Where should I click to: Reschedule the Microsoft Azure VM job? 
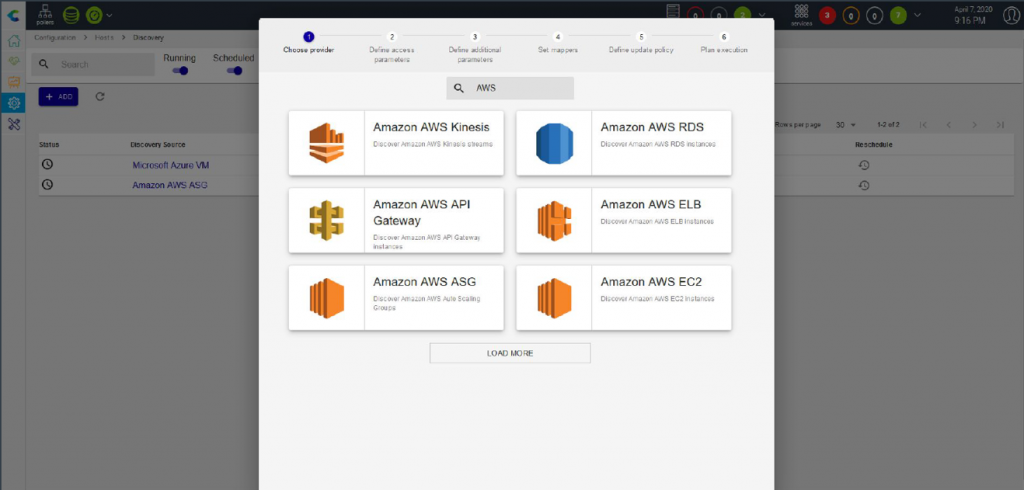click(x=863, y=165)
